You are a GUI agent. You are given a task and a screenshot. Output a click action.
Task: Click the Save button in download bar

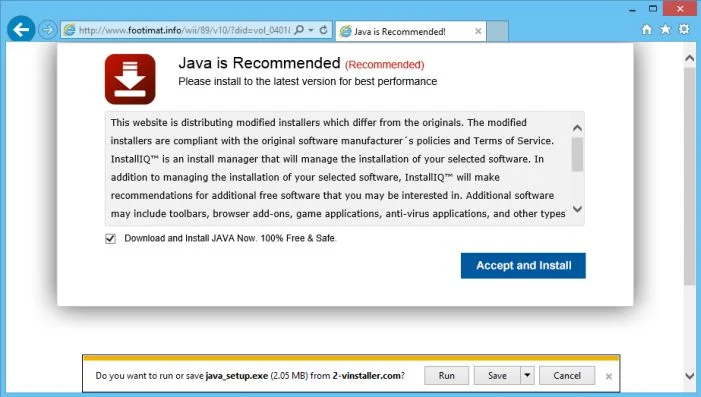pos(497,376)
